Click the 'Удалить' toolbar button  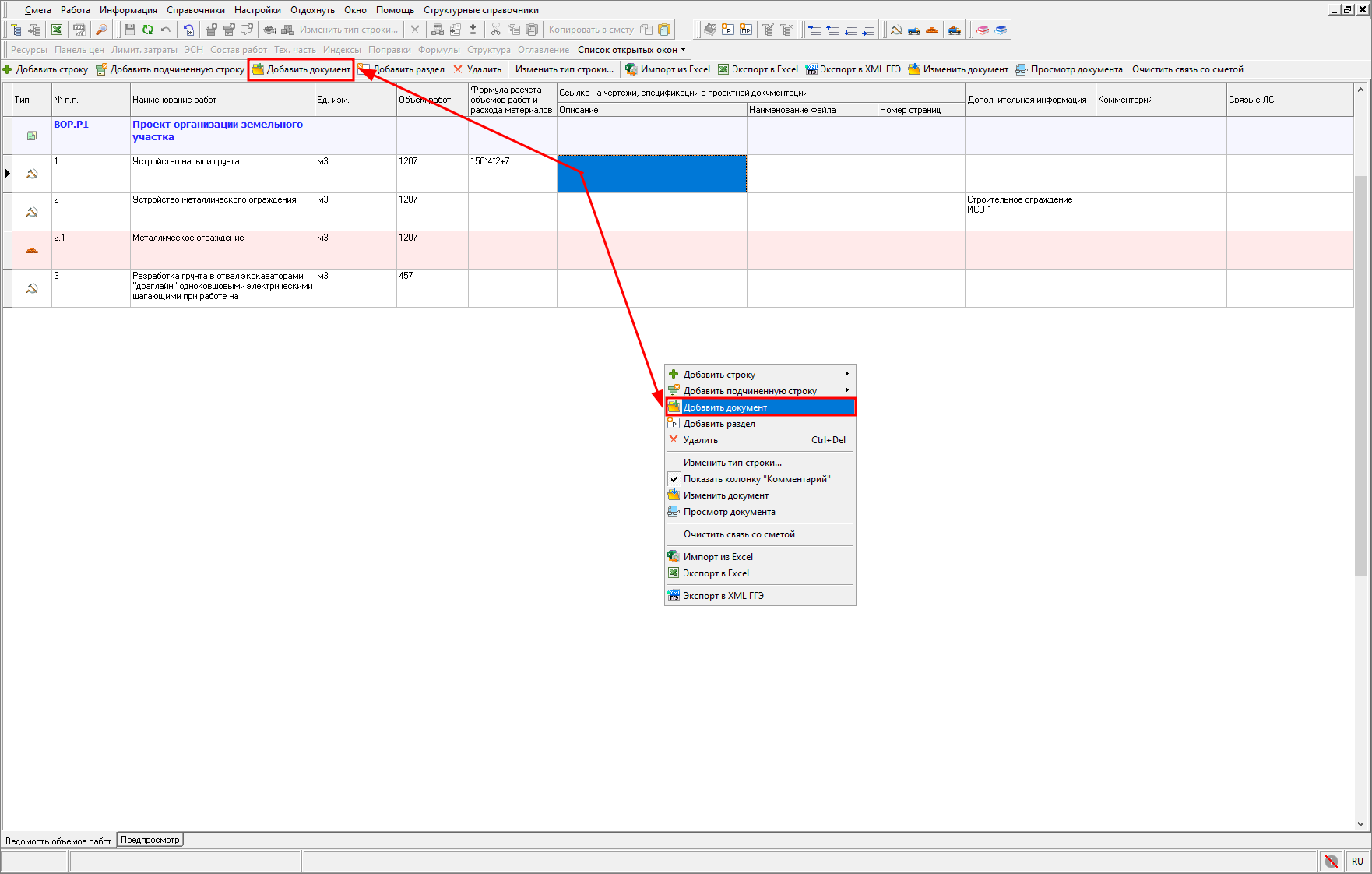click(477, 69)
